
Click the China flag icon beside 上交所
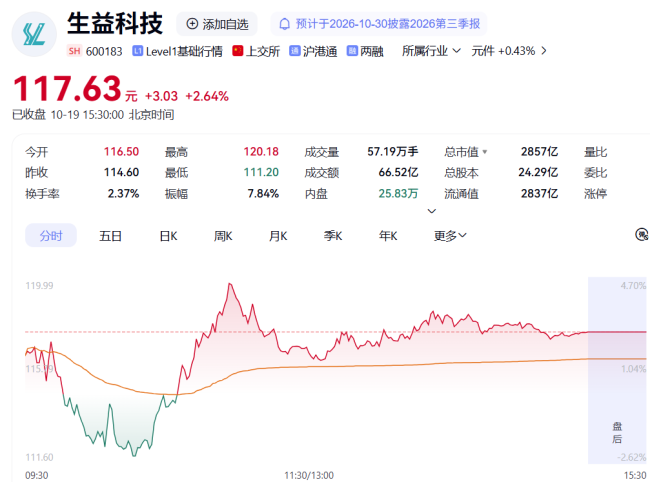point(238,51)
